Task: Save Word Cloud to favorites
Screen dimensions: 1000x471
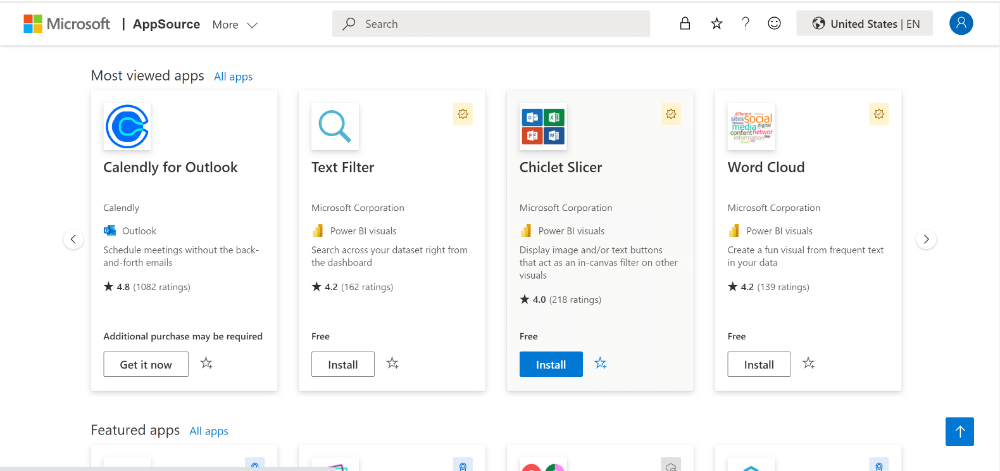Action: click(x=808, y=363)
